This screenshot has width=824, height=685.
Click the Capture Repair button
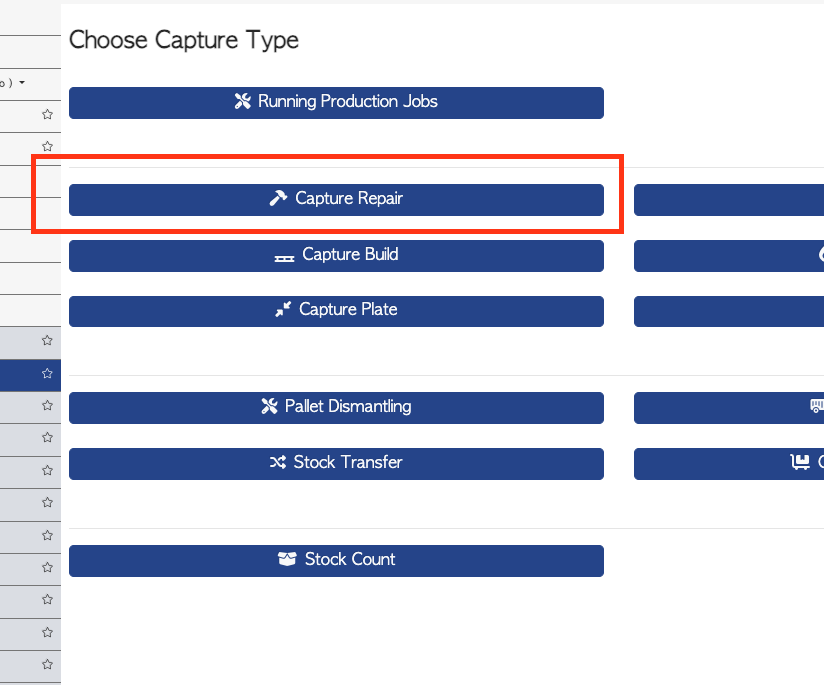pyautogui.click(x=336, y=200)
